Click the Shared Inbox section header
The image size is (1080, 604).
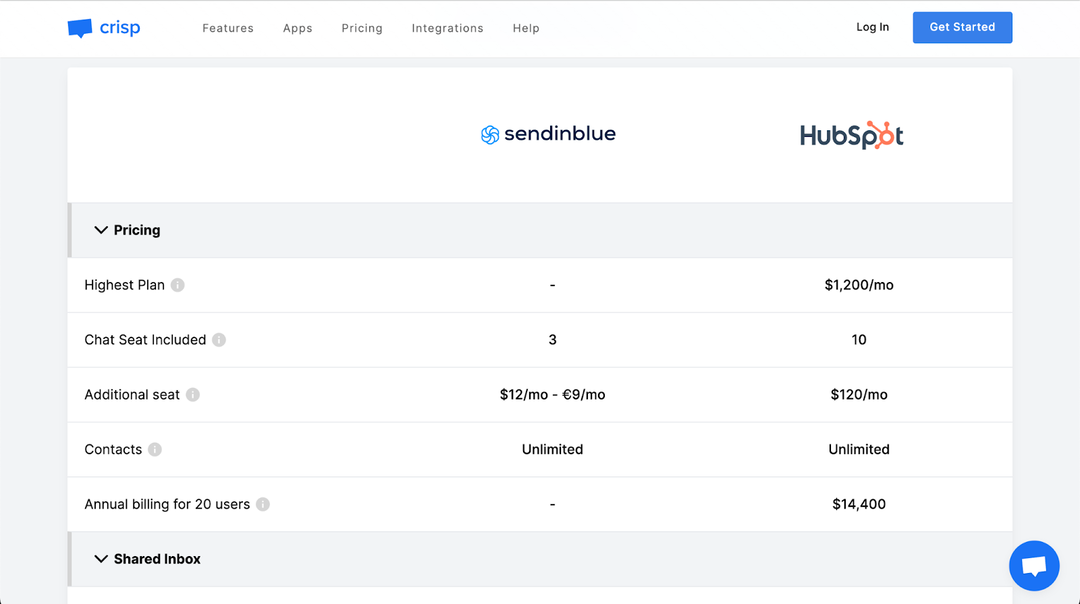click(540, 559)
